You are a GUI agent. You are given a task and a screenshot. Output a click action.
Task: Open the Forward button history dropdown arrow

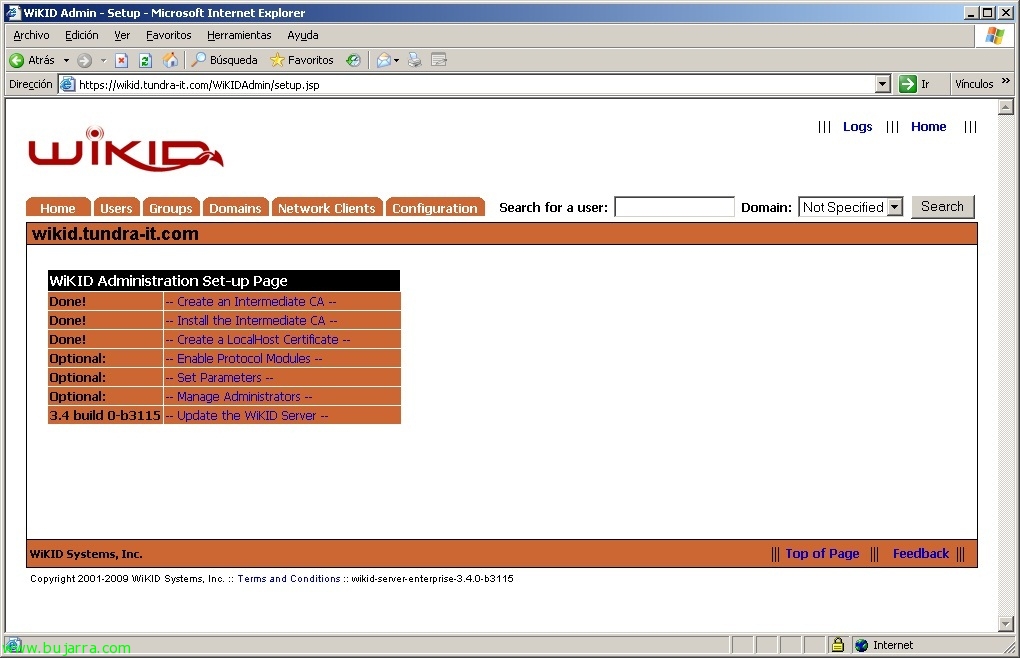pos(103,60)
